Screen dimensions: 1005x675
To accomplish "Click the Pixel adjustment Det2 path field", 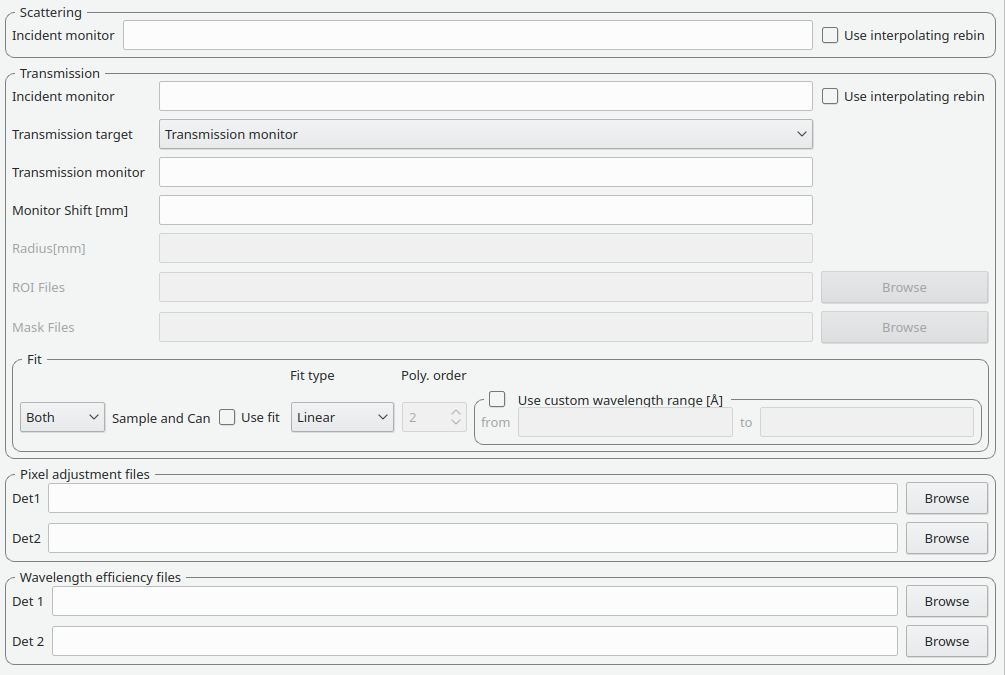I will [x=472, y=538].
